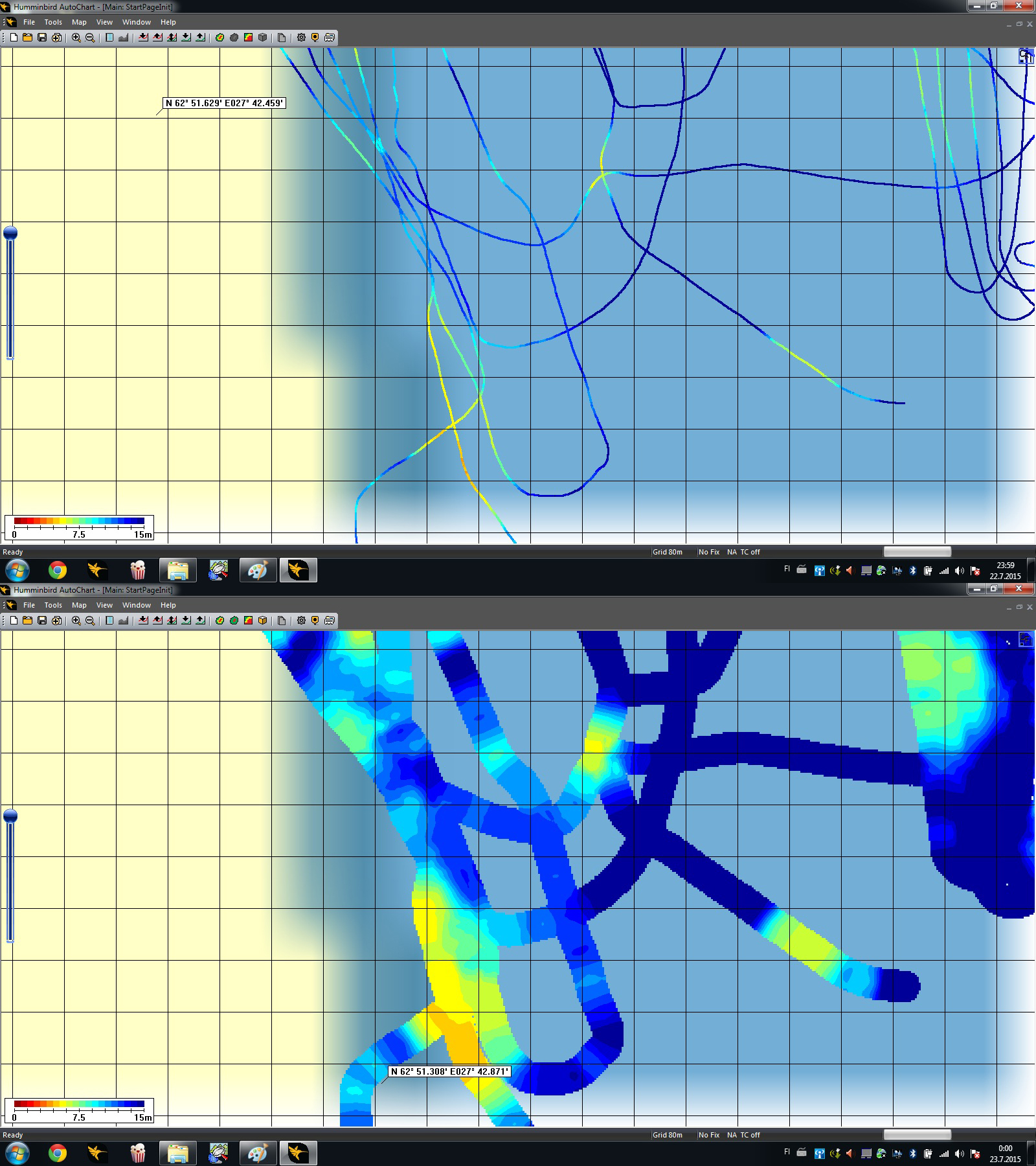Click Zoom In magnifier in the top window toolbar
Screen dimensions: 1036x1166
(76, 38)
